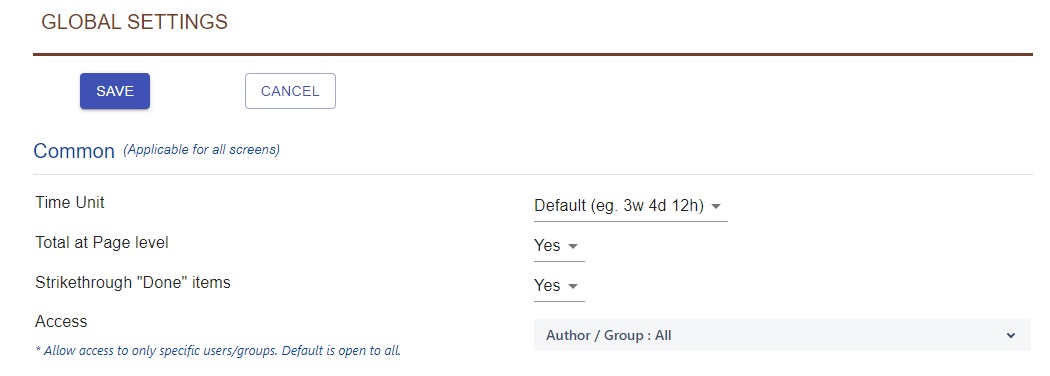Click the brown divider under the page title
This screenshot has width=1050, height=376.
533,54
